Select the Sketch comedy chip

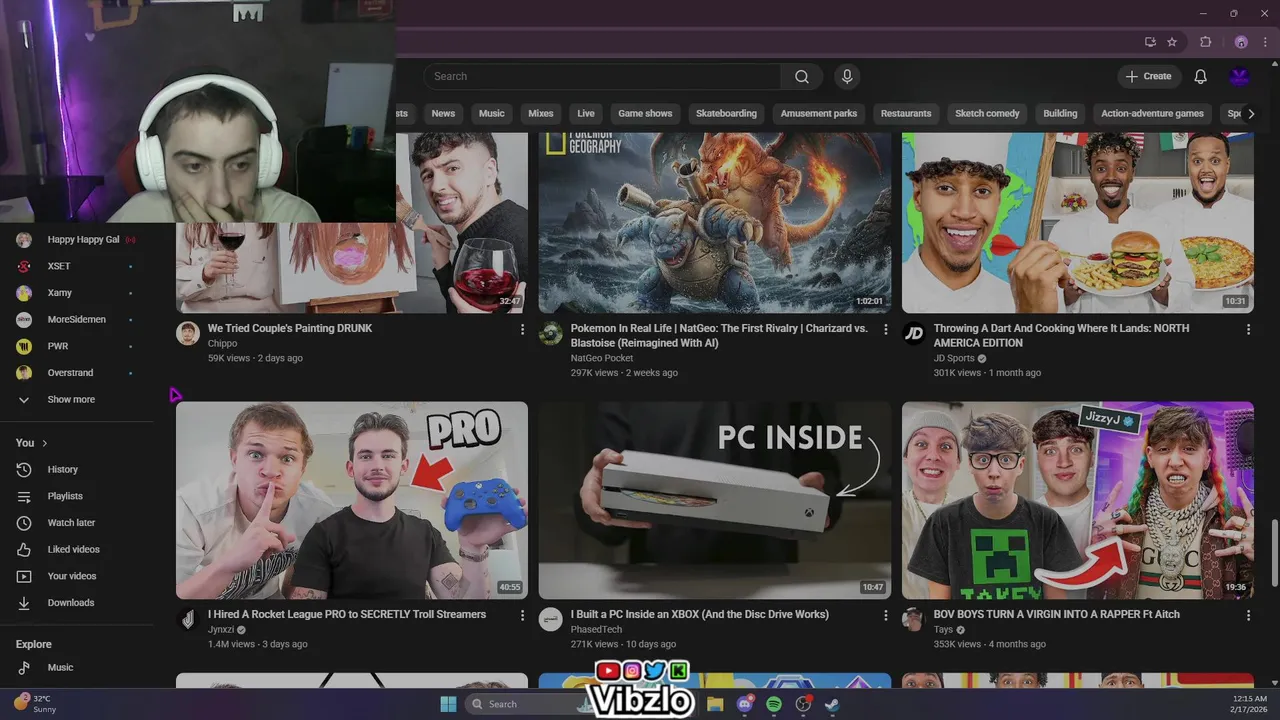tap(987, 113)
